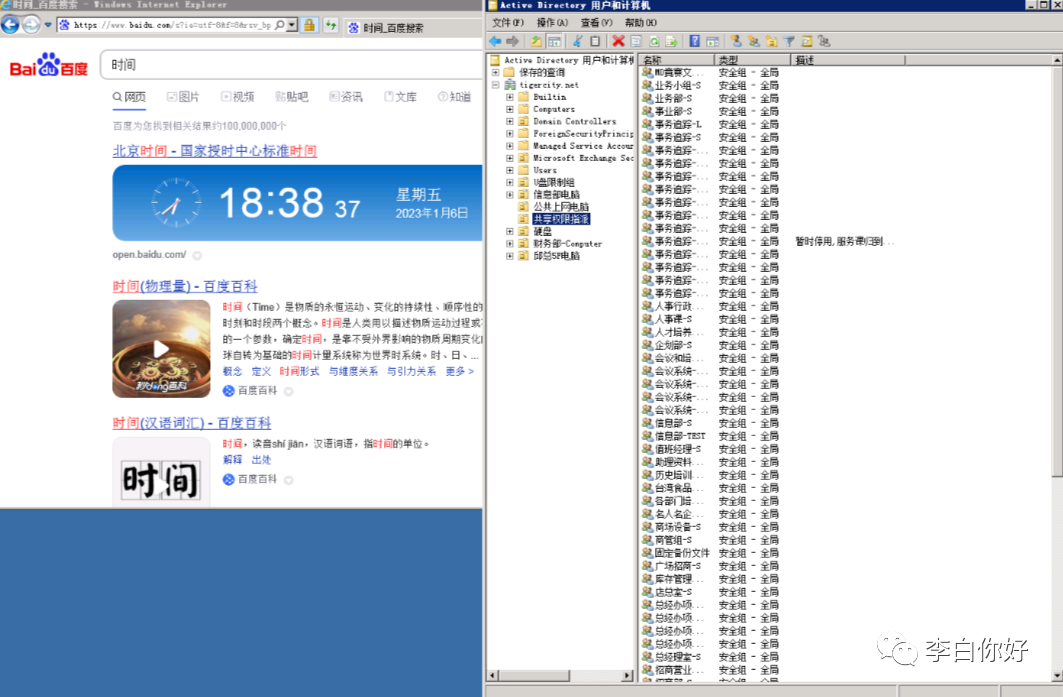The width and height of the screenshot is (1063, 697).
Task: Play the 时间 video thumbnail
Action: [161, 348]
